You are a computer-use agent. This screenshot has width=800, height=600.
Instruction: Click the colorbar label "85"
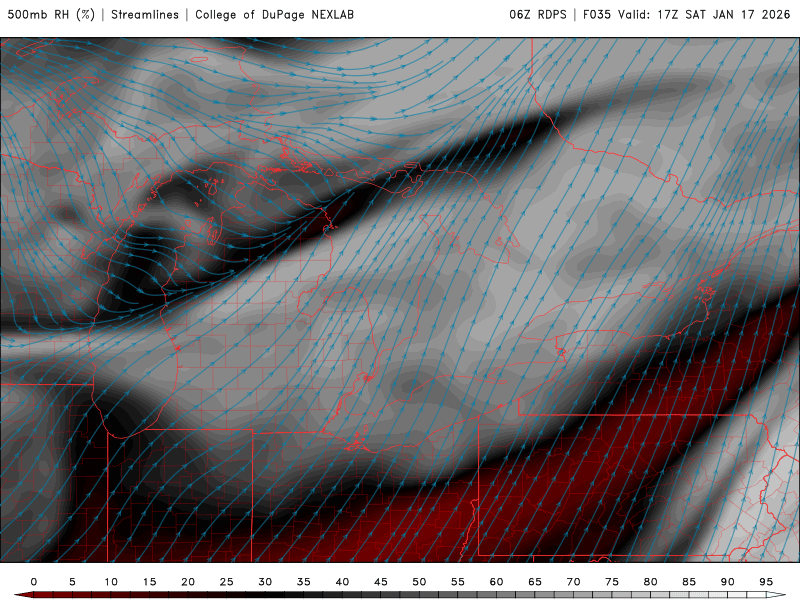coord(689,582)
